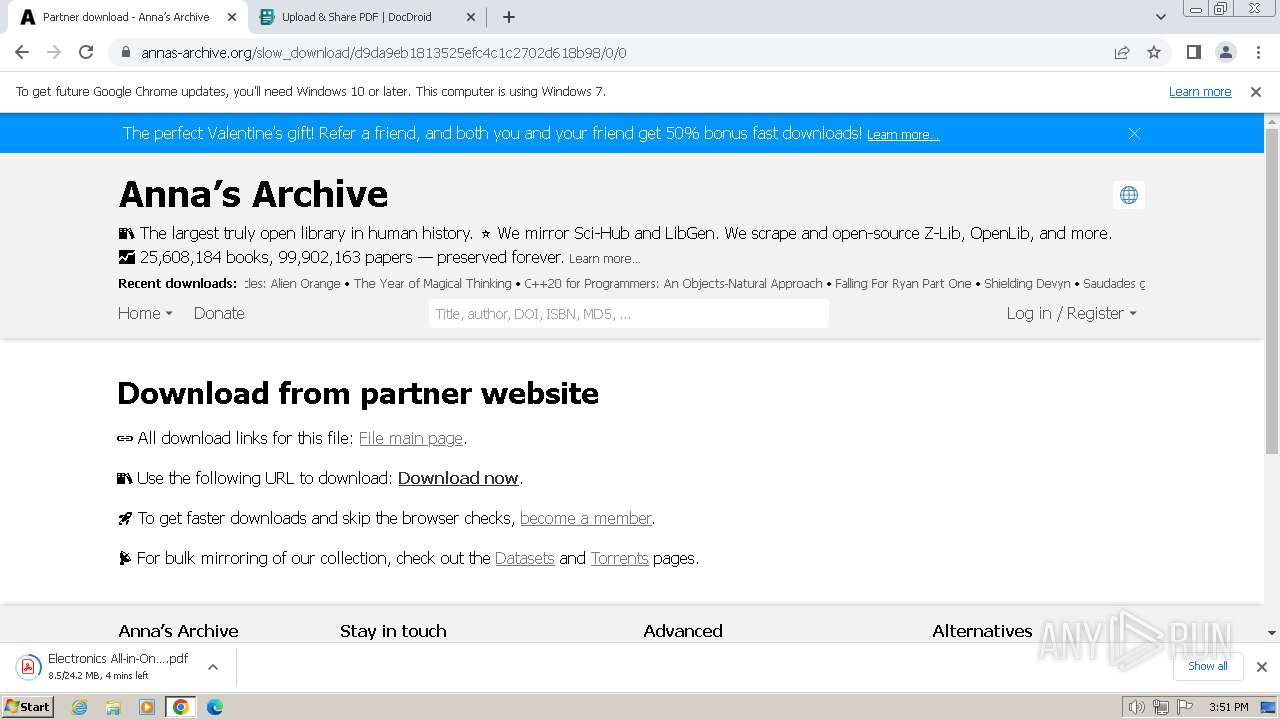The image size is (1280, 720).
Task: Open the Datasets page link
Action: pyautogui.click(x=525, y=558)
